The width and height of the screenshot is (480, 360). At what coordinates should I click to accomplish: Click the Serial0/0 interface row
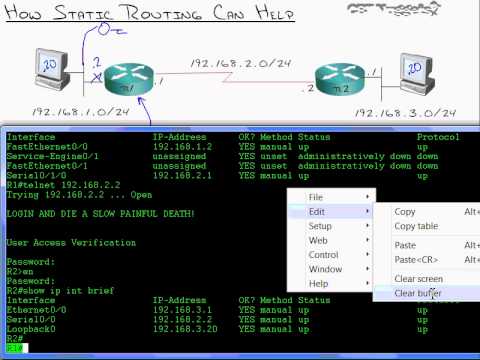(217, 320)
